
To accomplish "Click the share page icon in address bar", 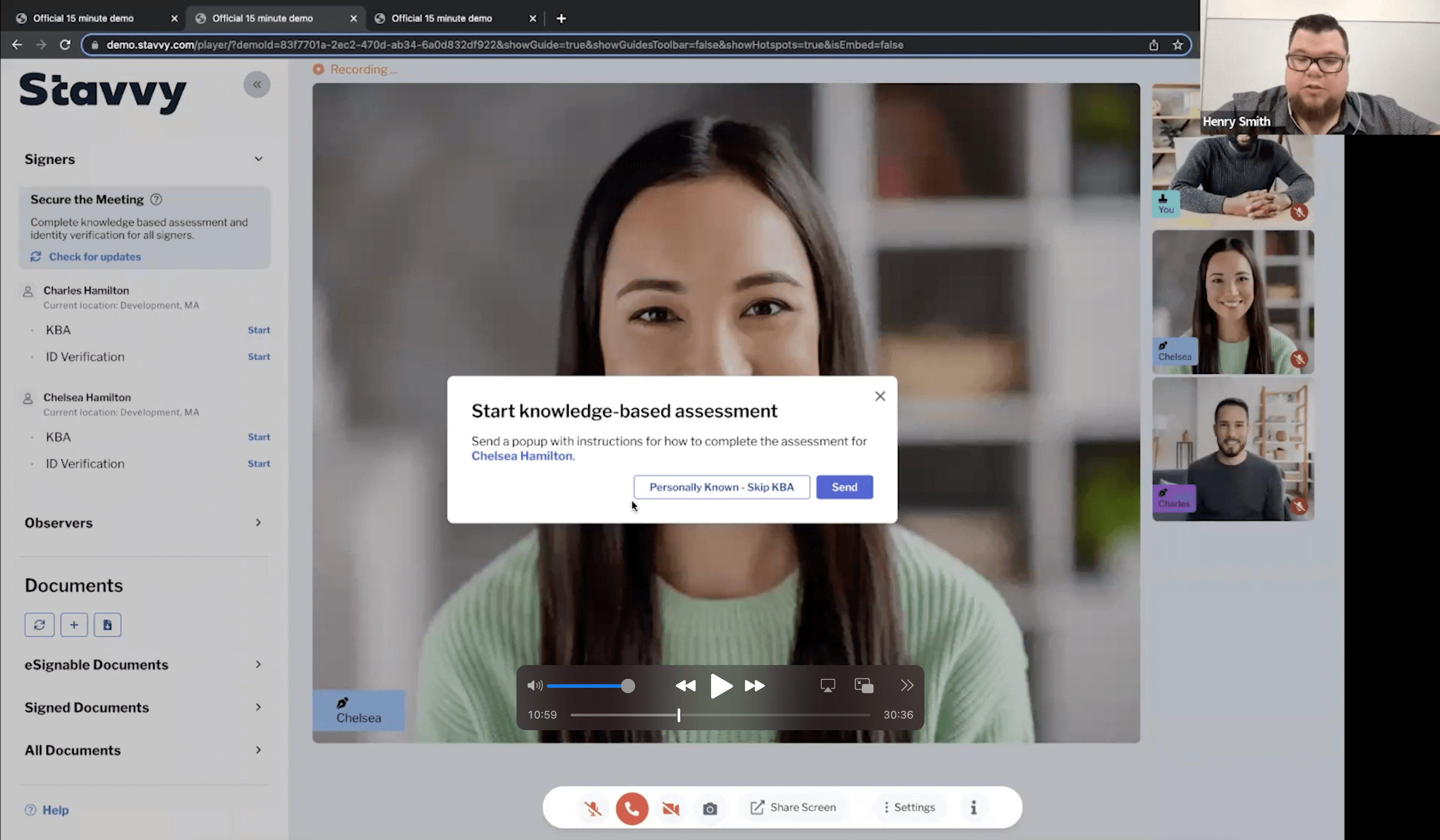I will pyautogui.click(x=1154, y=45).
